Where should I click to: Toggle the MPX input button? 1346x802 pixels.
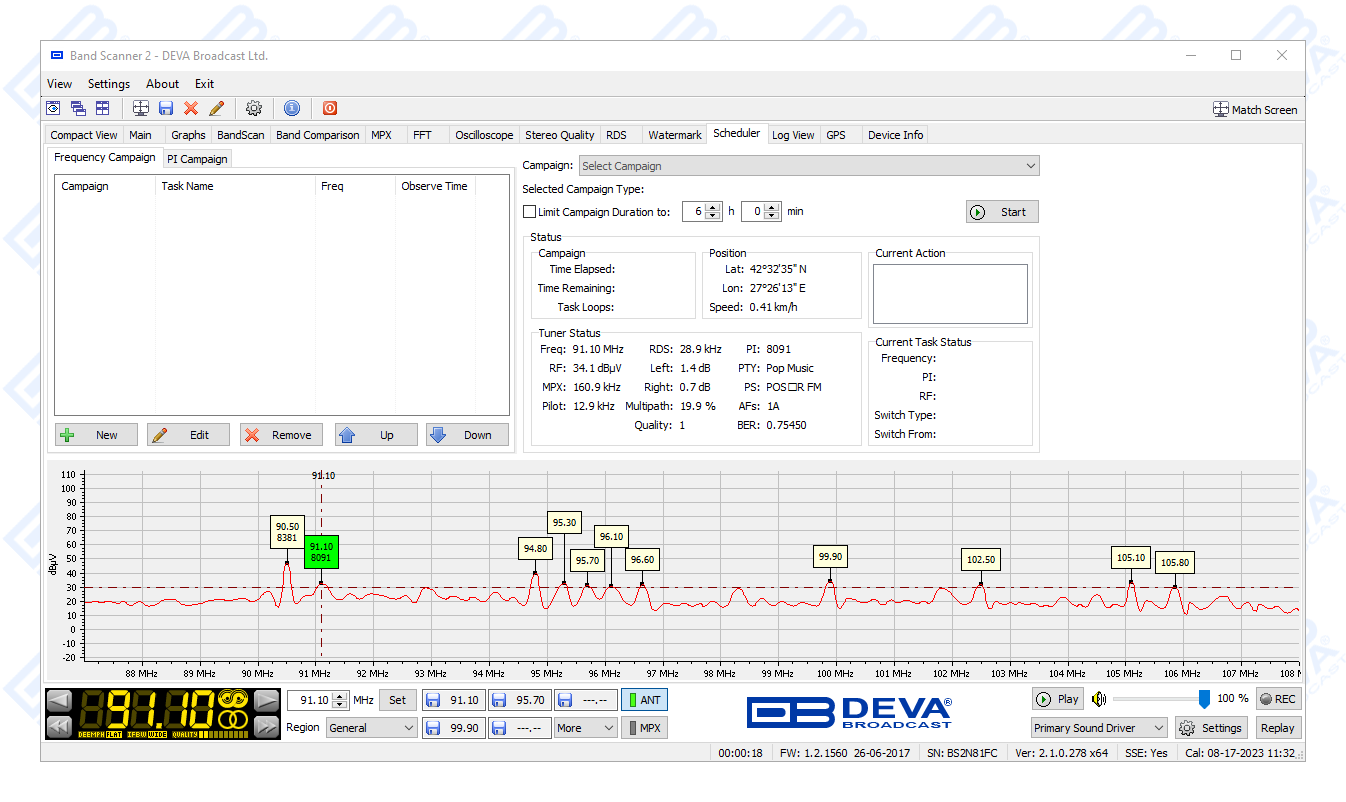(644, 728)
